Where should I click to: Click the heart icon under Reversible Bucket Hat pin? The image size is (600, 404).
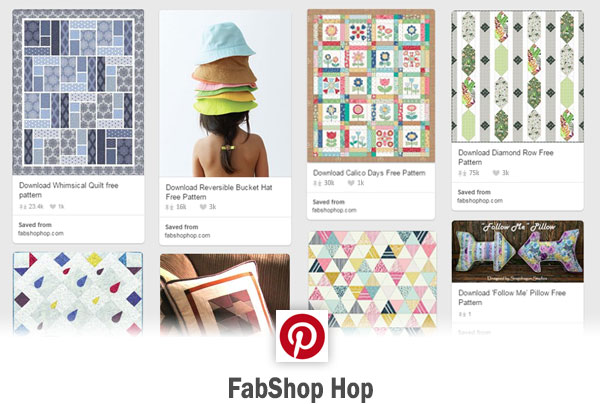click(x=203, y=207)
